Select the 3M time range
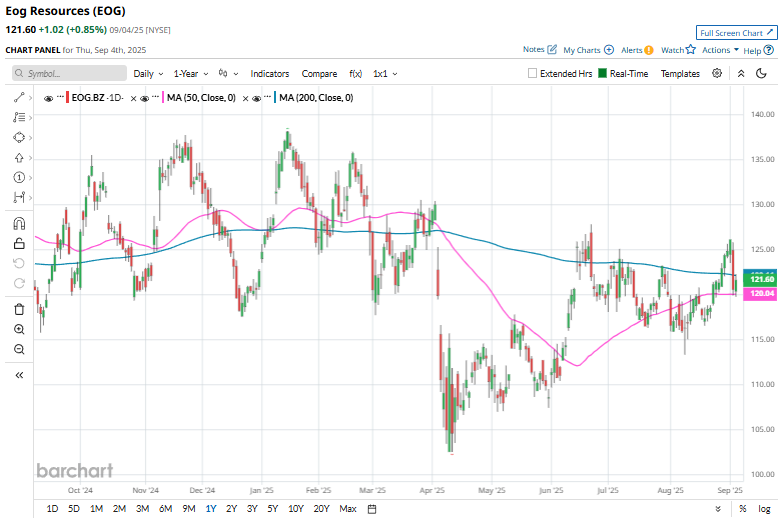 pos(143,509)
